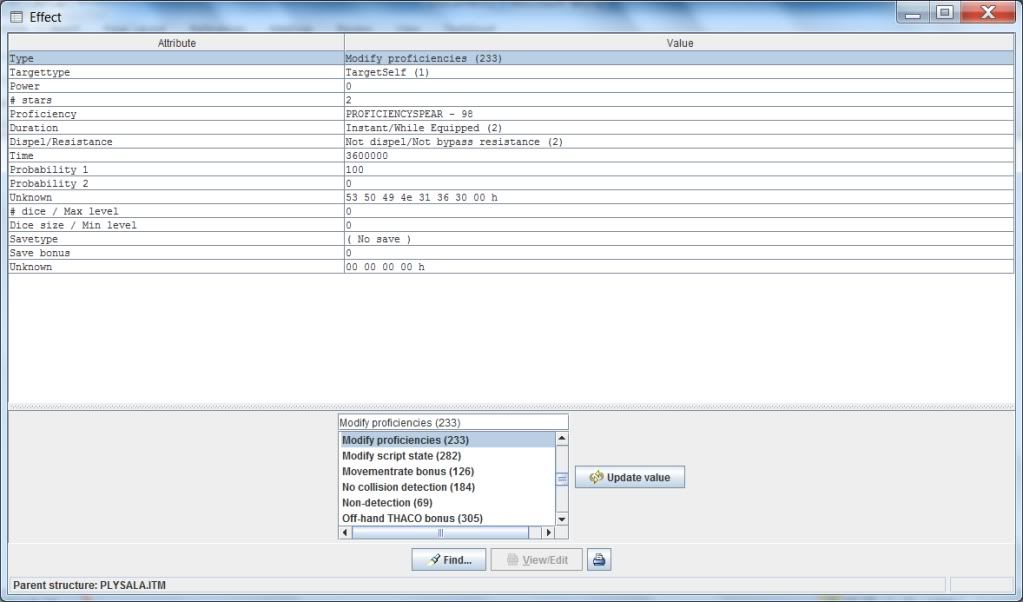
Task: Click the Attribute column header
Action: coord(176,43)
